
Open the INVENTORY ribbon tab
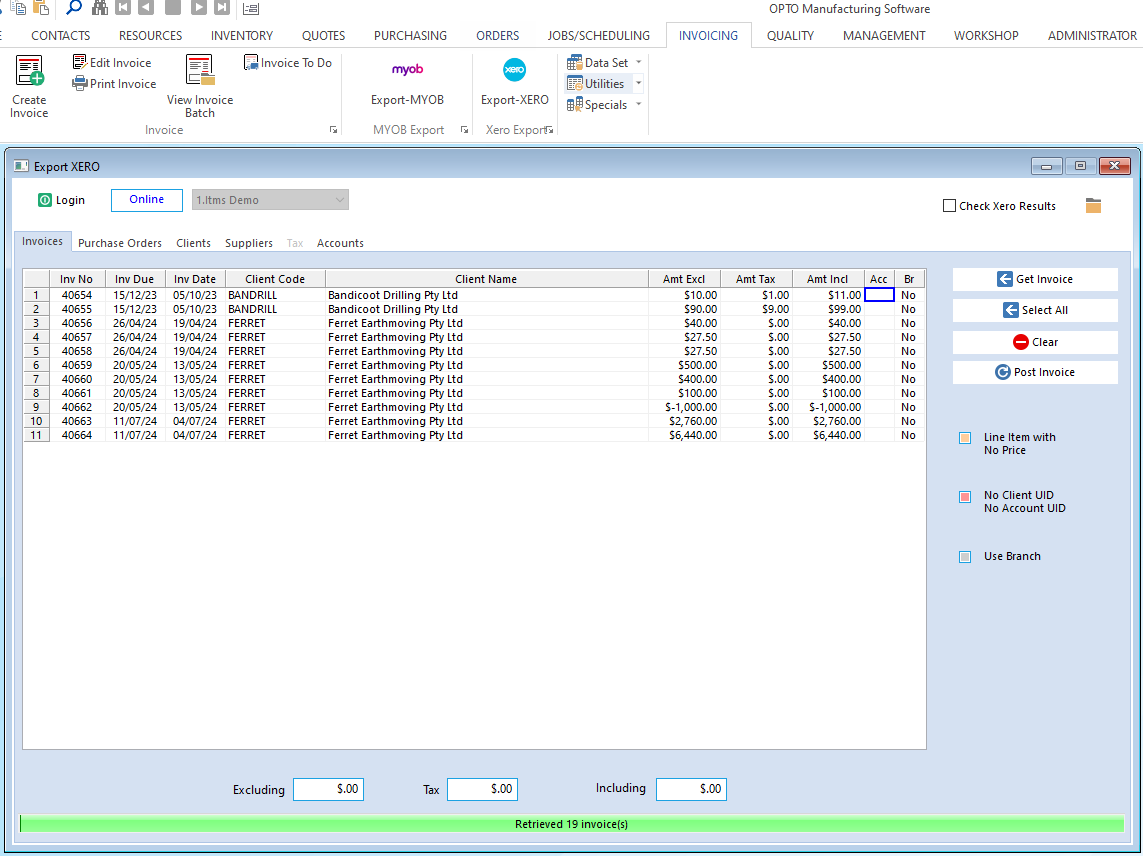coord(242,36)
